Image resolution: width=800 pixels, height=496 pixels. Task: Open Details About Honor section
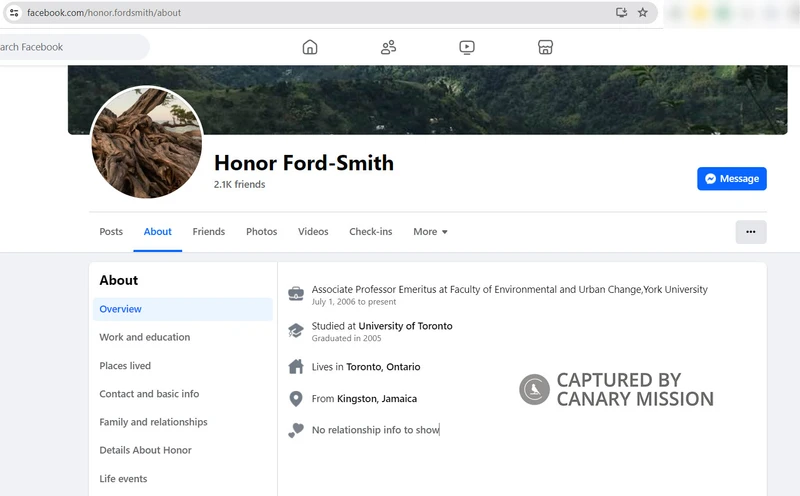coord(183,450)
